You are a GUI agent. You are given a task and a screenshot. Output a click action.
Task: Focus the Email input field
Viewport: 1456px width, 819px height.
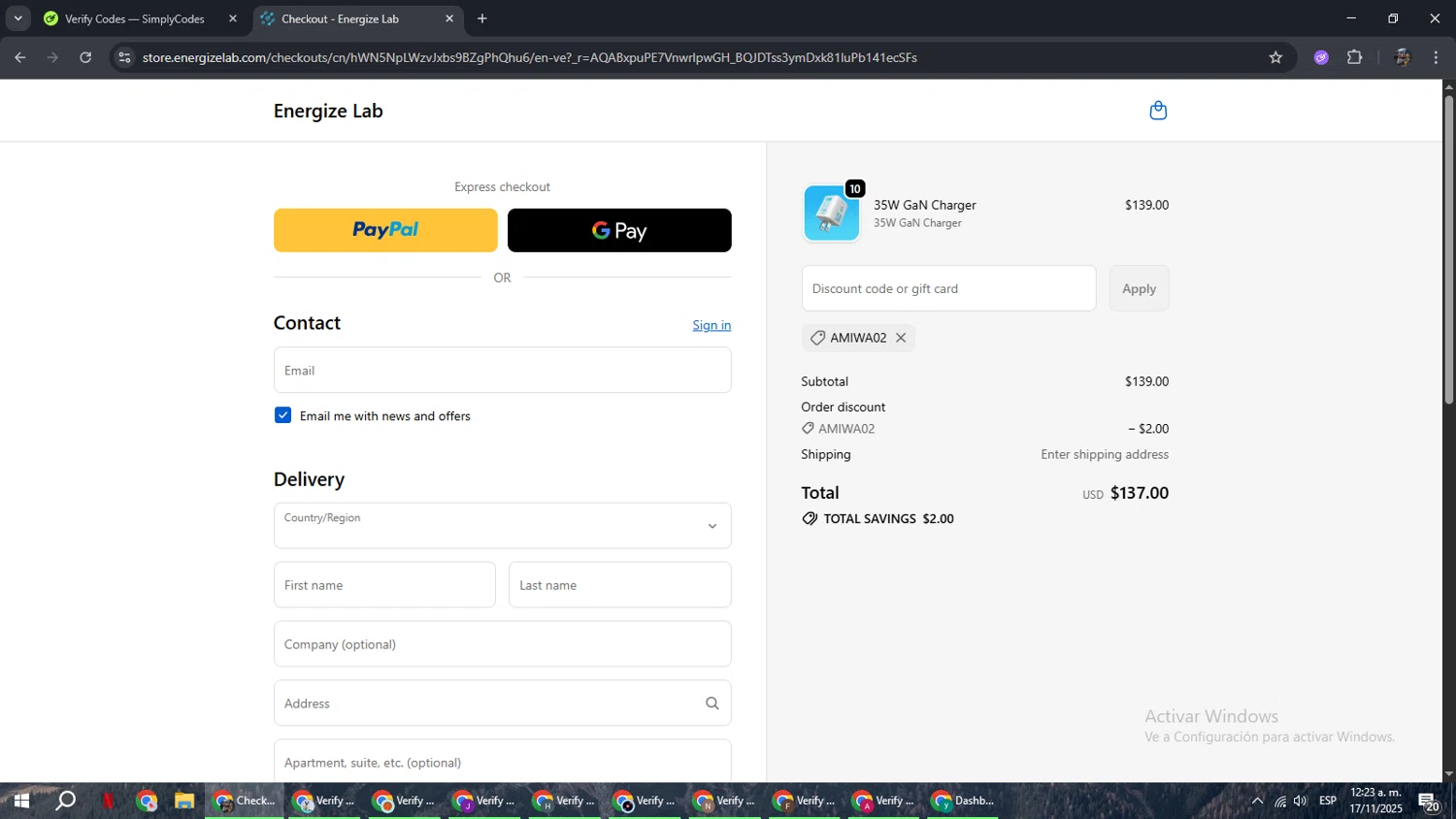coord(503,371)
